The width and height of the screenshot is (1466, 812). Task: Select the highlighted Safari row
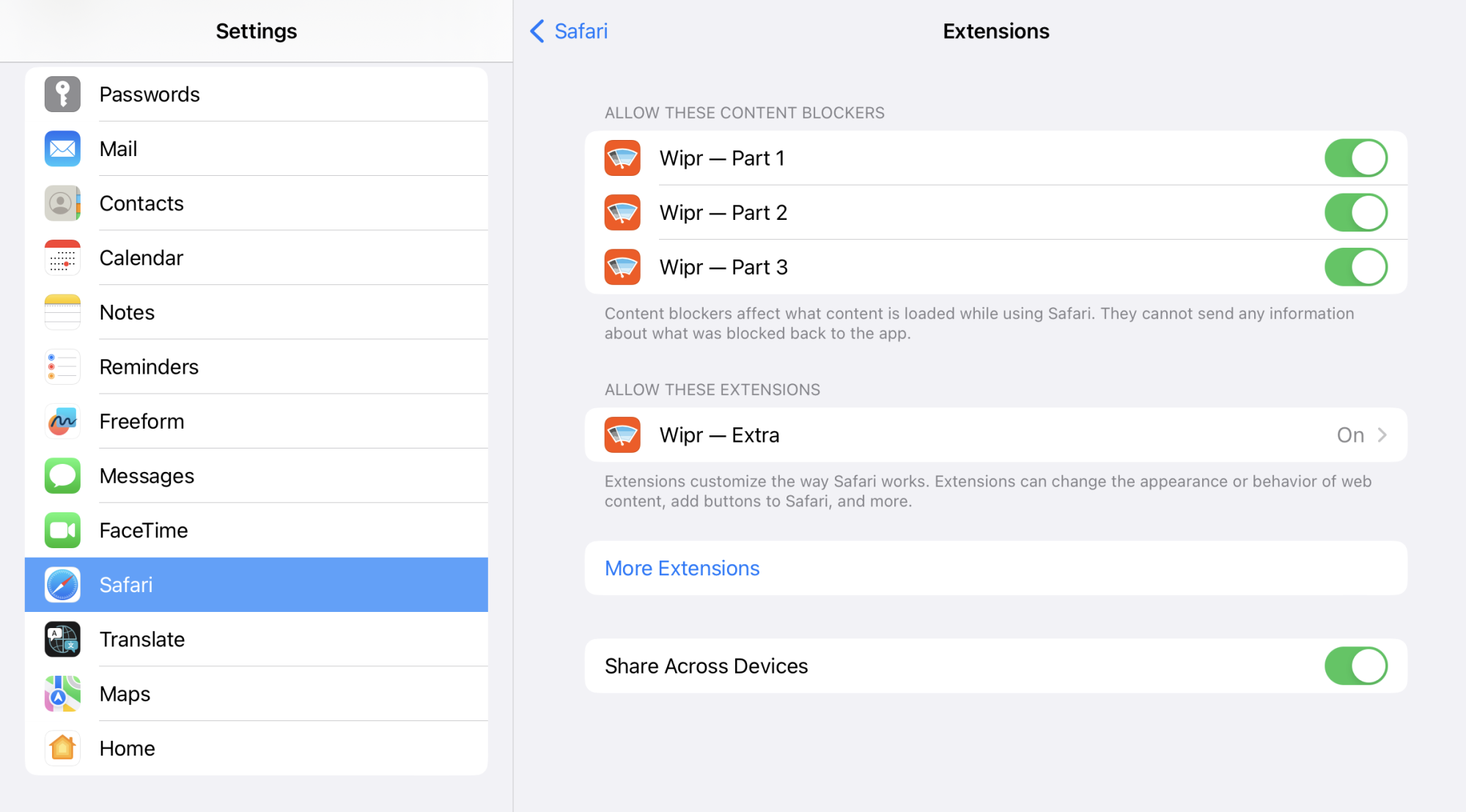point(257,585)
